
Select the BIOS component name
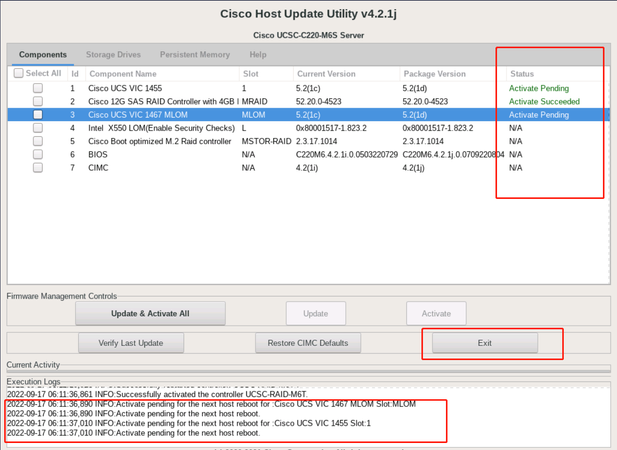point(98,155)
